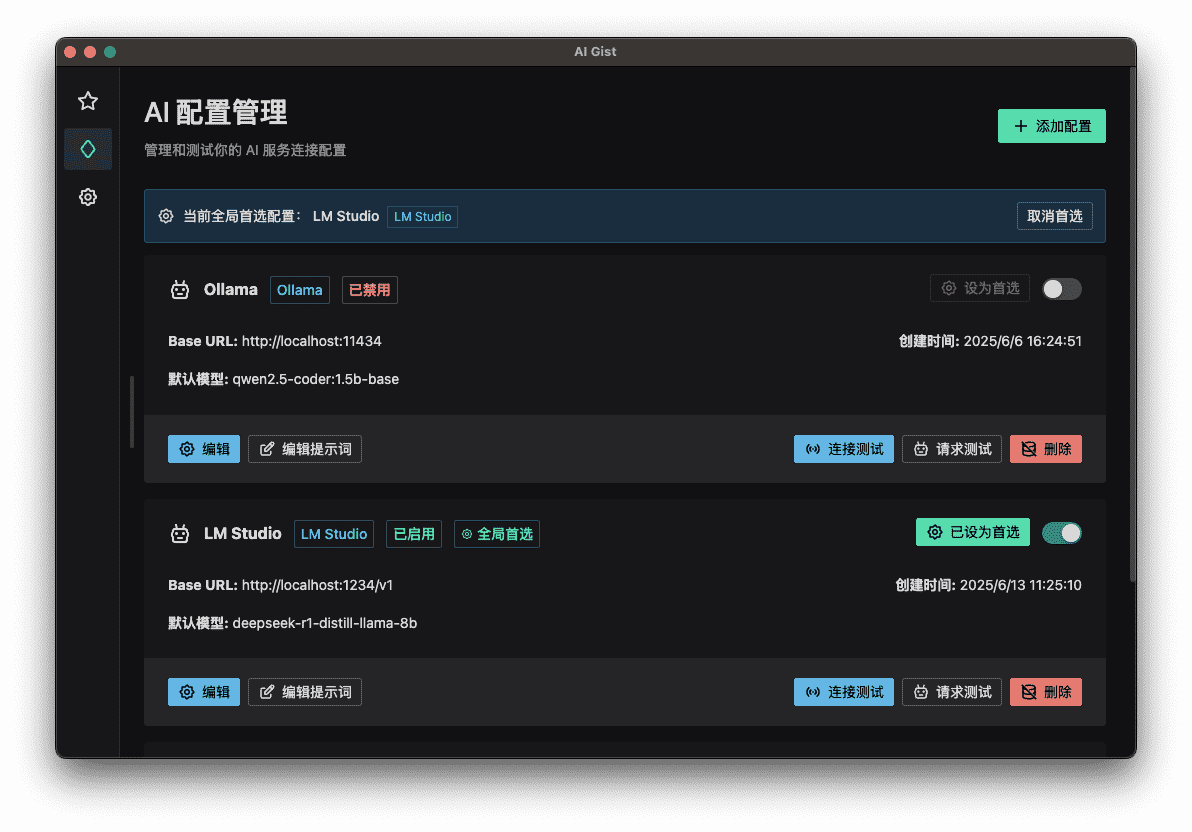The image size is (1192, 832).
Task: Click the Ollama provider tag
Action: pos(300,290)
